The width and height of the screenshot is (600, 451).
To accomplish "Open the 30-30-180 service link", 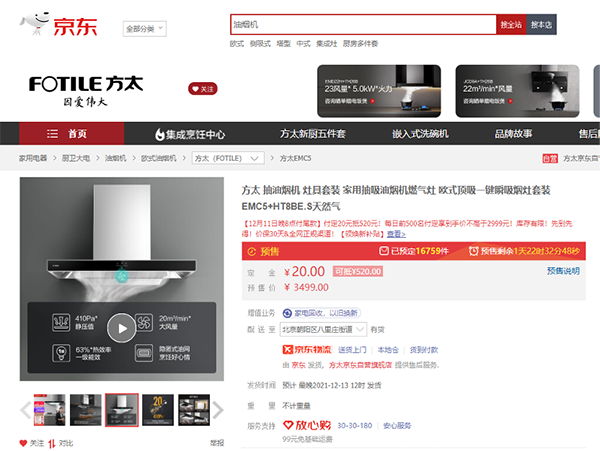I will pyautogui.click(x=355, y=425).
